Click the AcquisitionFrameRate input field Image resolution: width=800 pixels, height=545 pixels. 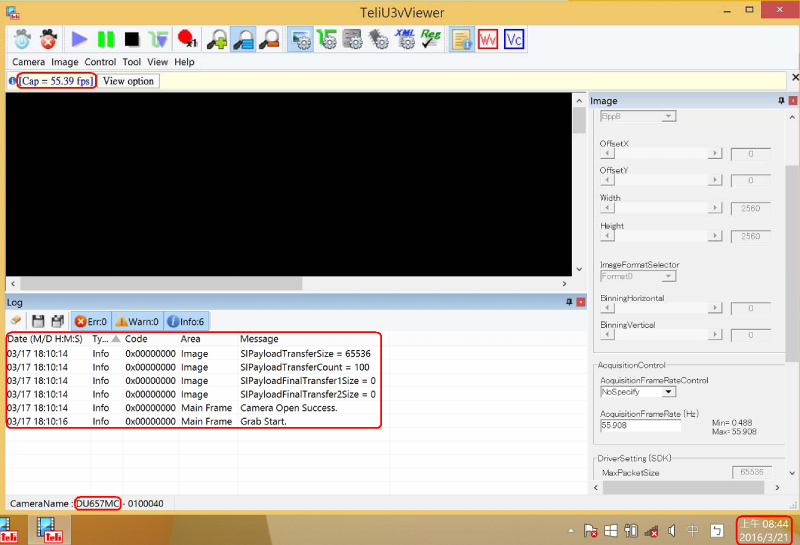639,425
